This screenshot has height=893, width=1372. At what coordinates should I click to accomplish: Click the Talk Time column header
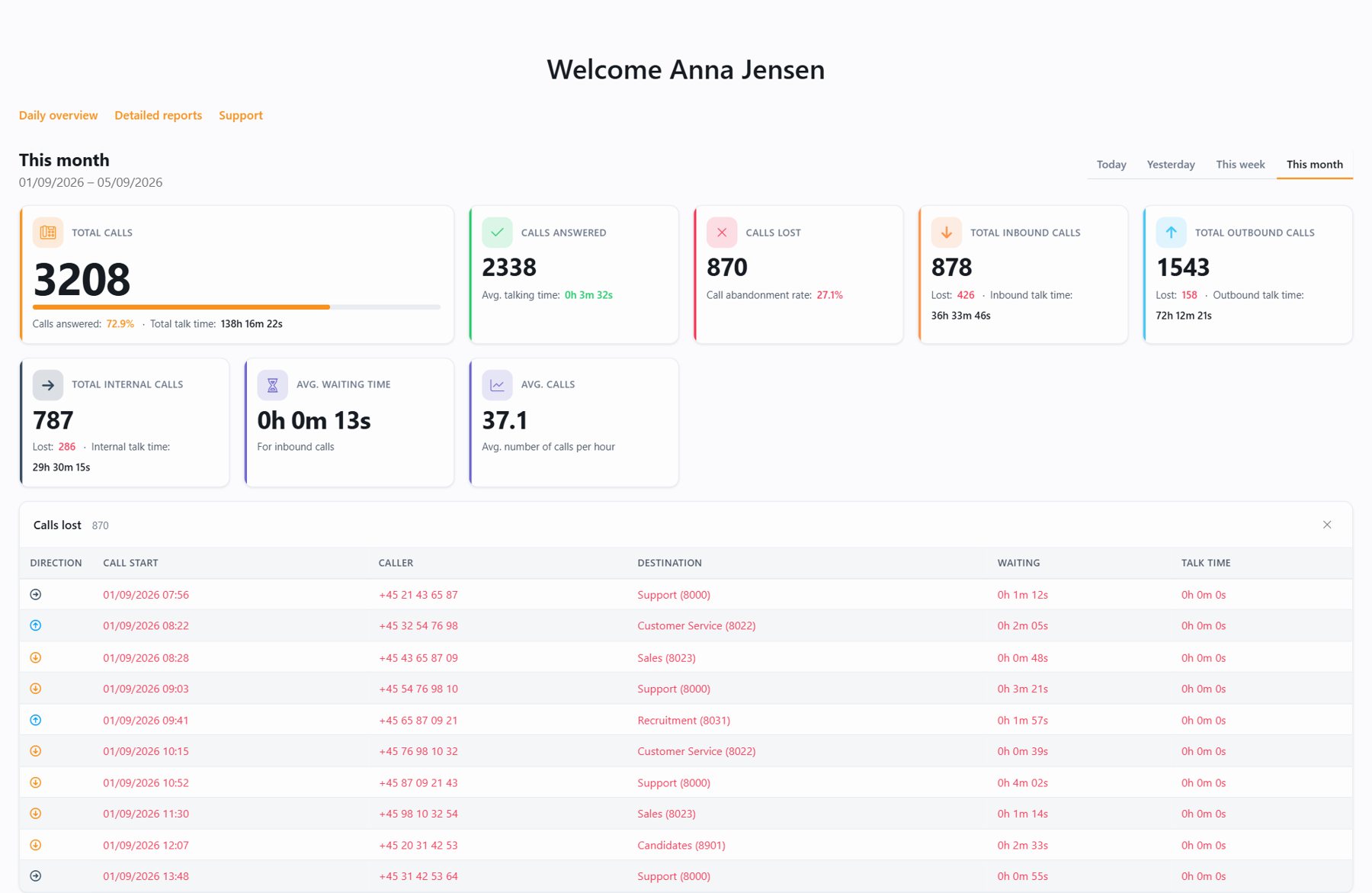click(x=1206, y=563)
